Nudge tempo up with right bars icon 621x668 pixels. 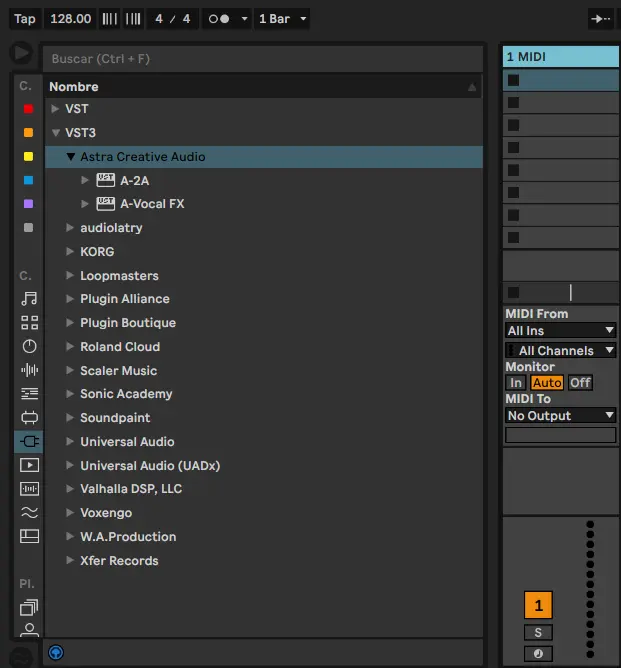(133, 19)
